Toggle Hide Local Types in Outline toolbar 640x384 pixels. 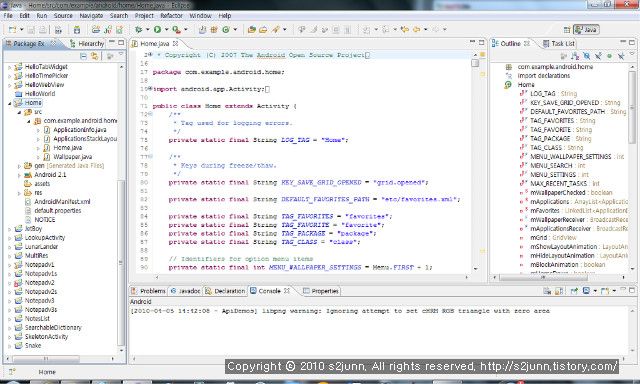(x=621, y=56)
